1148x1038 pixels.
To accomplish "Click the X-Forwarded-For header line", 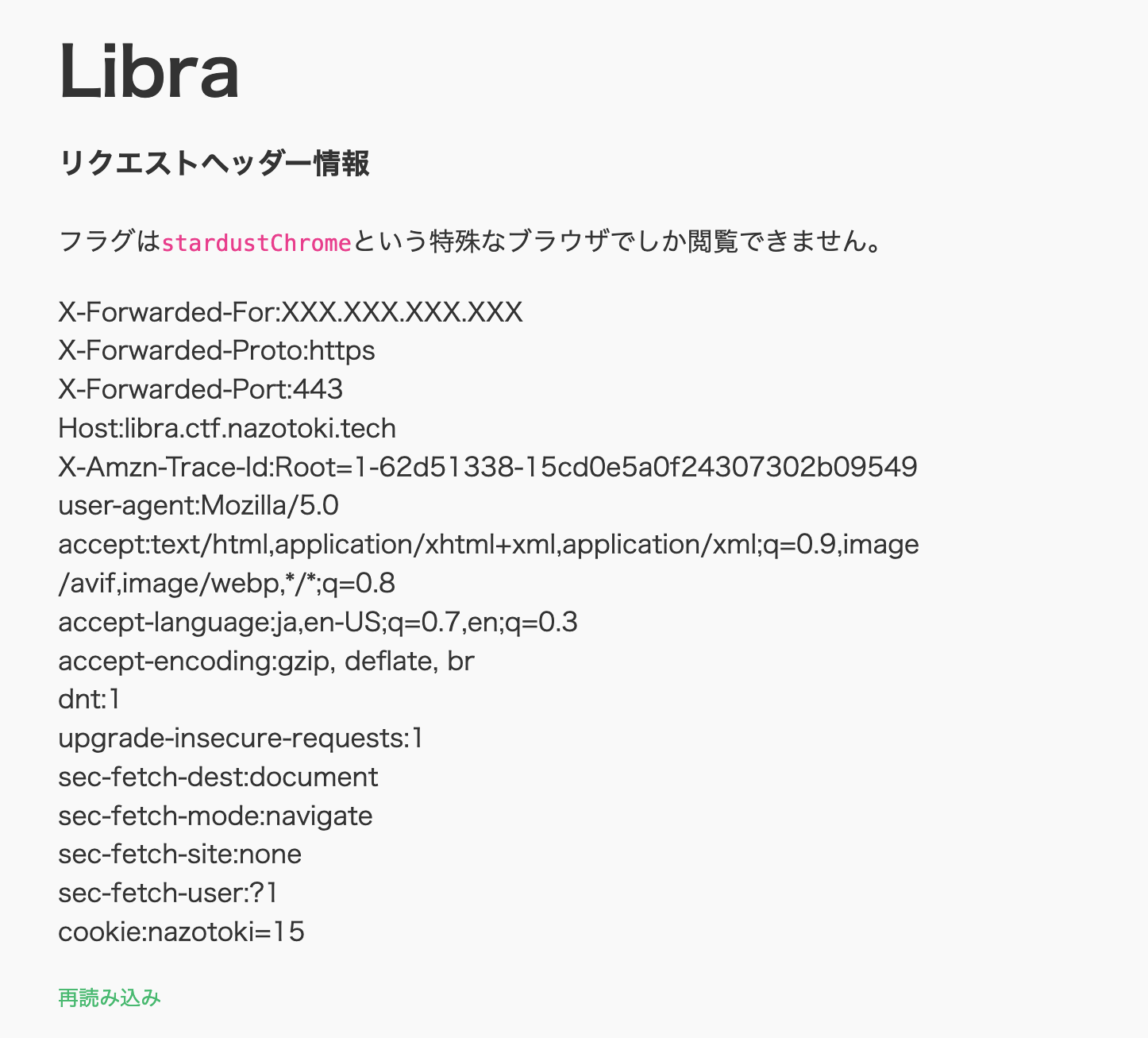I will point(291,312).
